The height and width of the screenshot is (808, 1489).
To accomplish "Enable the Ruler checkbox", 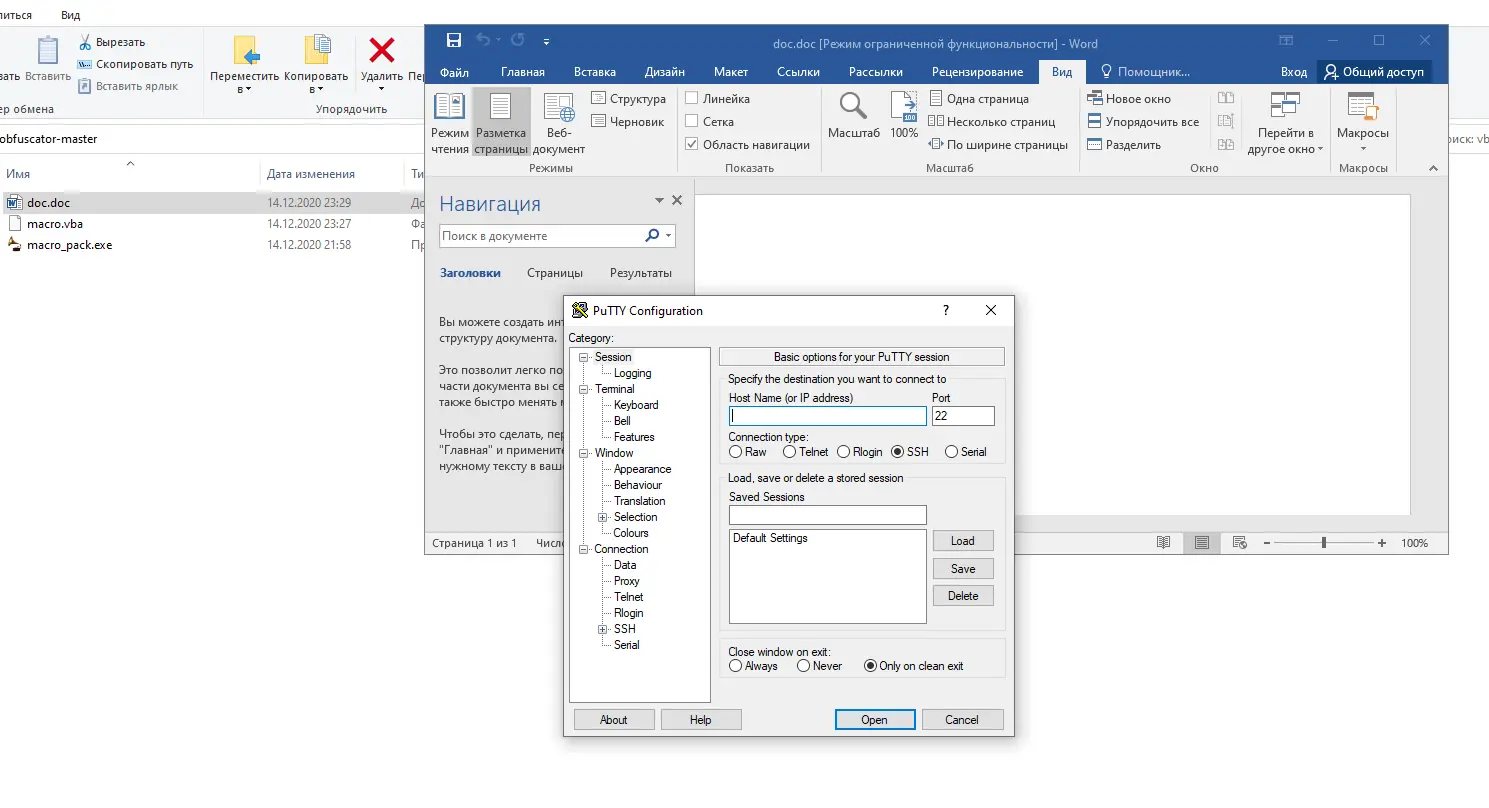I will [692, 99].
